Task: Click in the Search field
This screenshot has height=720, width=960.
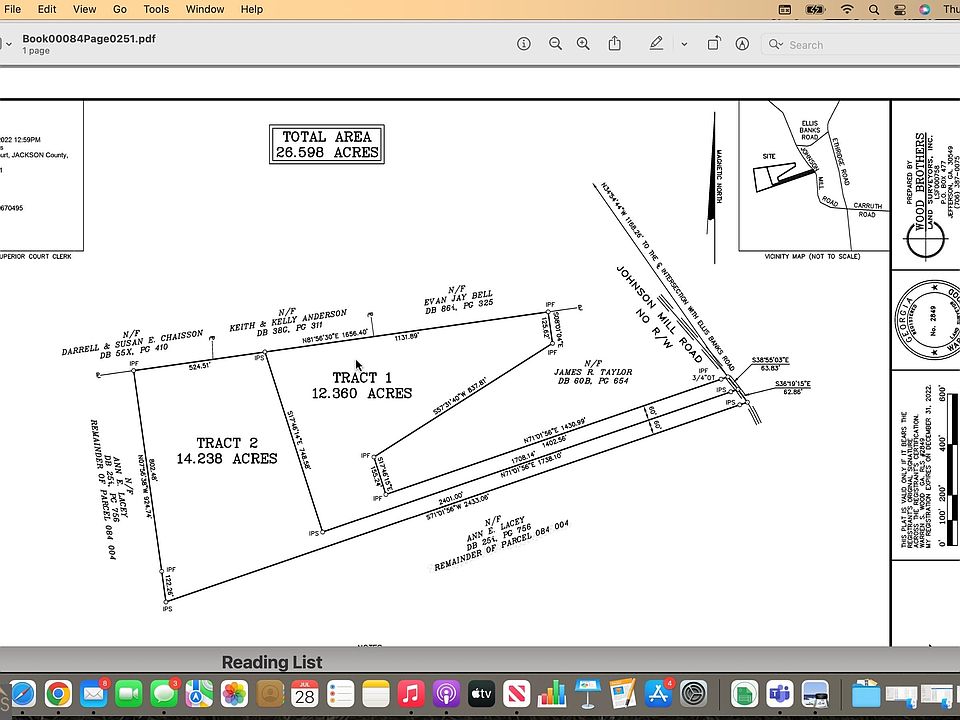Action: (860, 44)
